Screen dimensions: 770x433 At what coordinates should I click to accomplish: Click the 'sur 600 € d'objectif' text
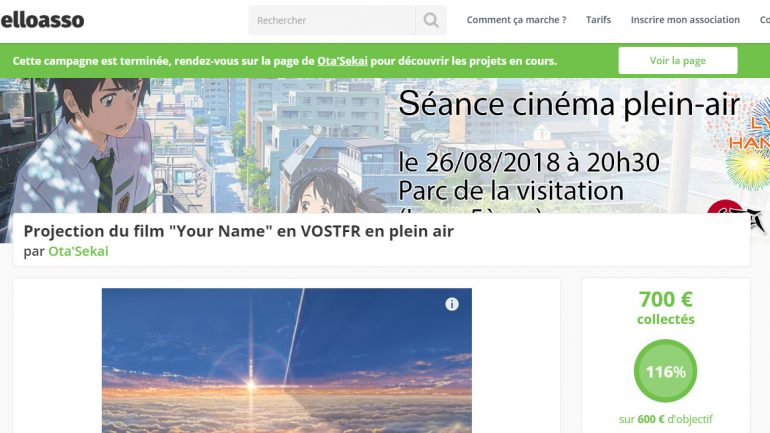click(x=665, y=419)
